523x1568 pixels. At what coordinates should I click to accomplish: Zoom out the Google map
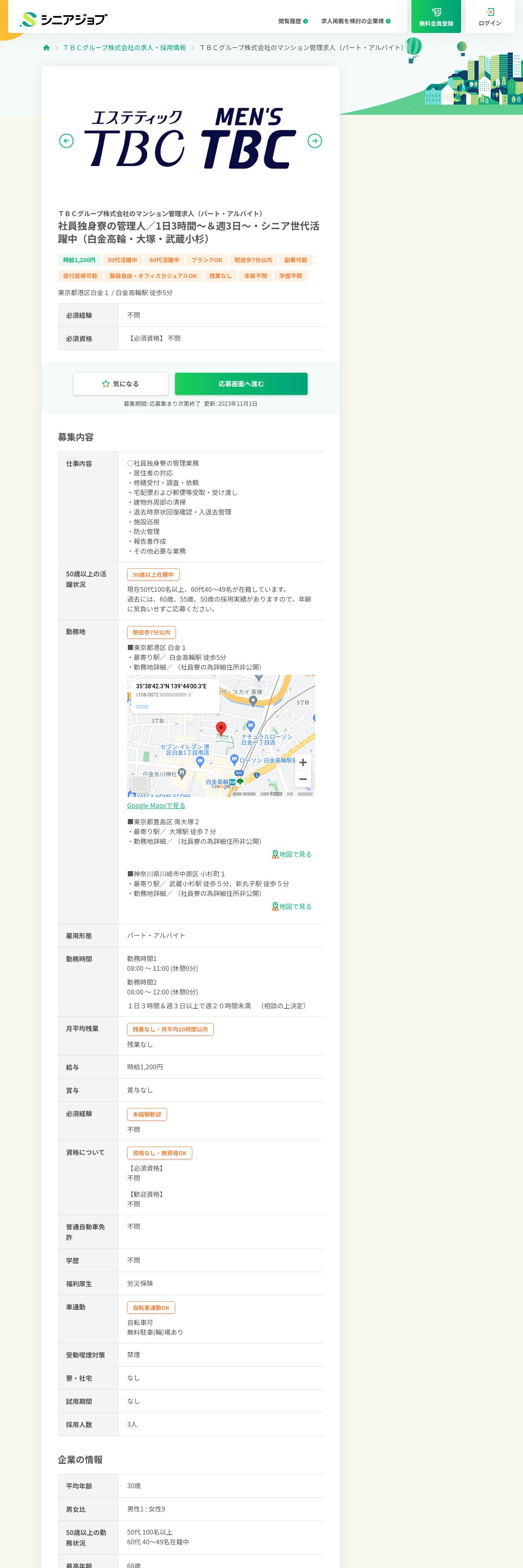point(303,779)
